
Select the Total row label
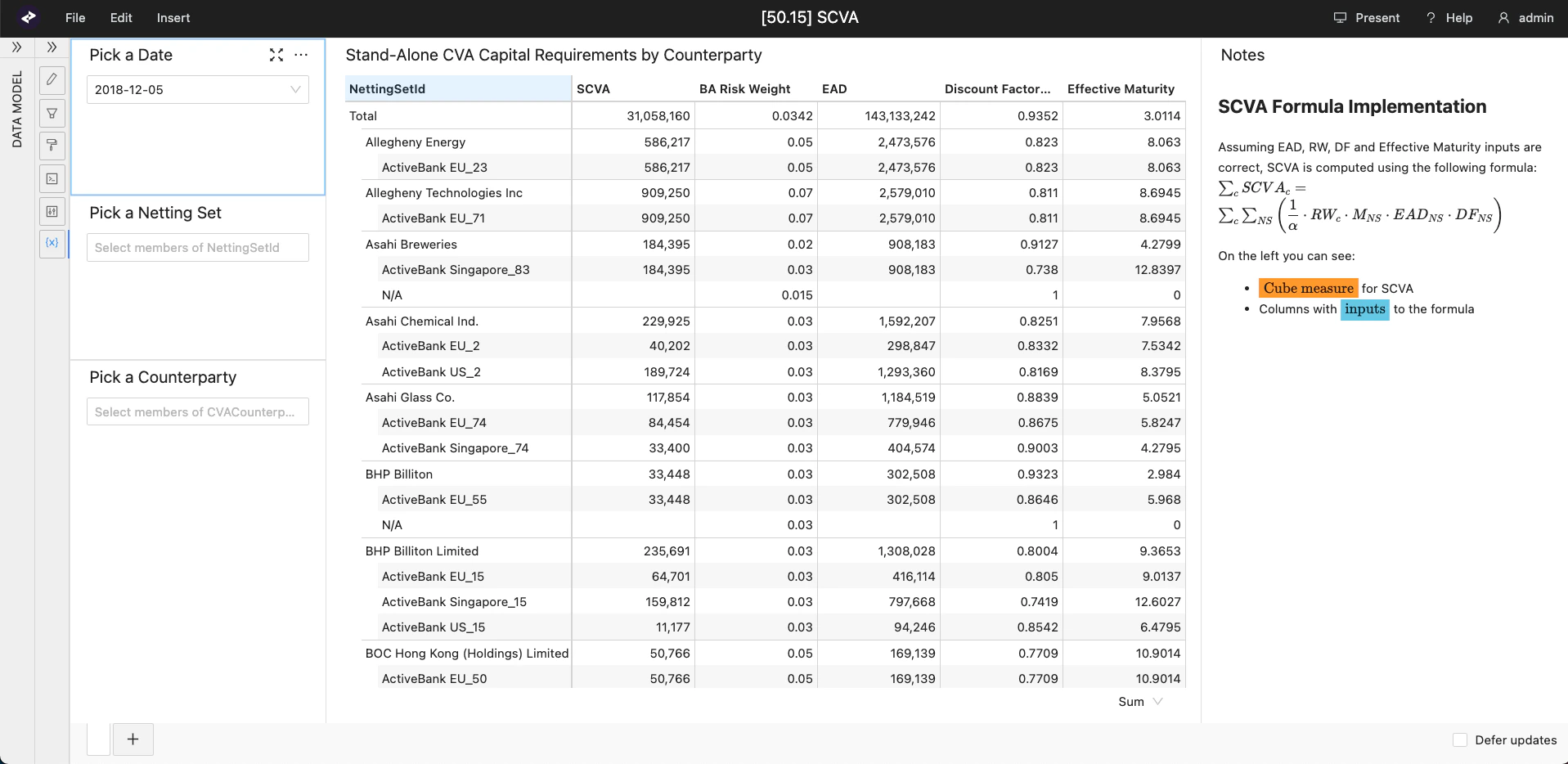coord(363,116)
